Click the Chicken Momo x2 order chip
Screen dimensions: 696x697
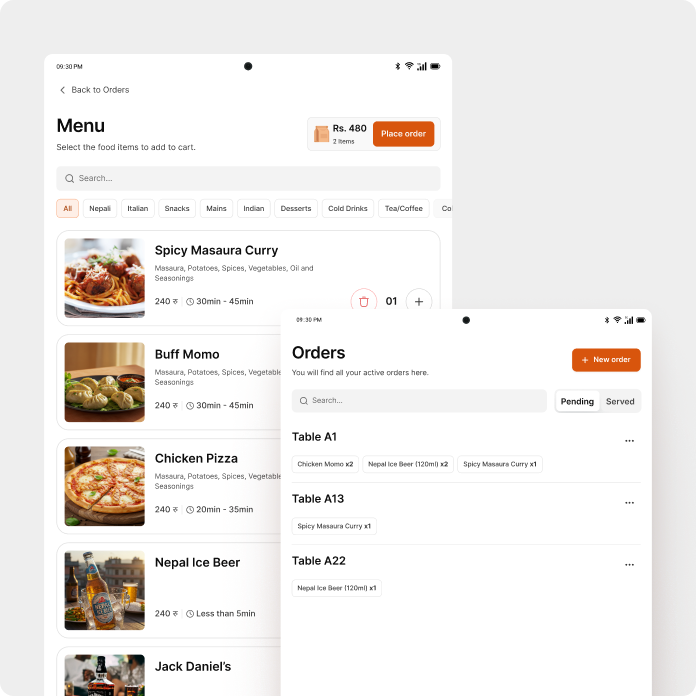point(325,464)
